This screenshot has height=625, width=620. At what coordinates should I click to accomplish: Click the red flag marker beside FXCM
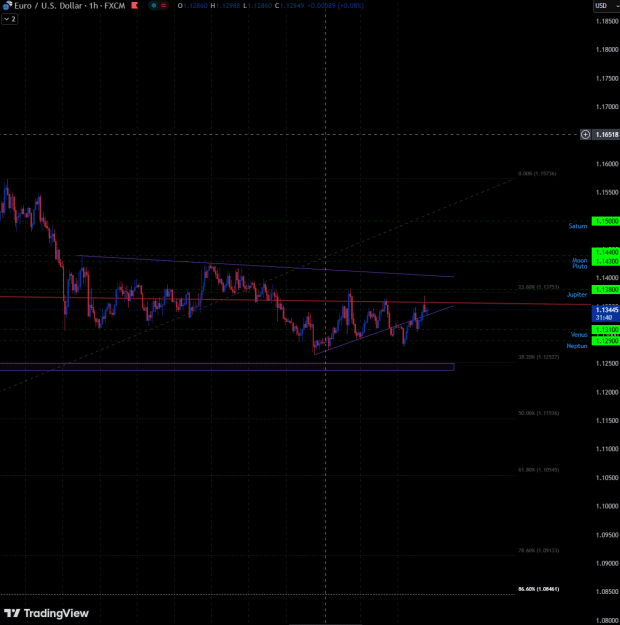(x=135, y=6)
